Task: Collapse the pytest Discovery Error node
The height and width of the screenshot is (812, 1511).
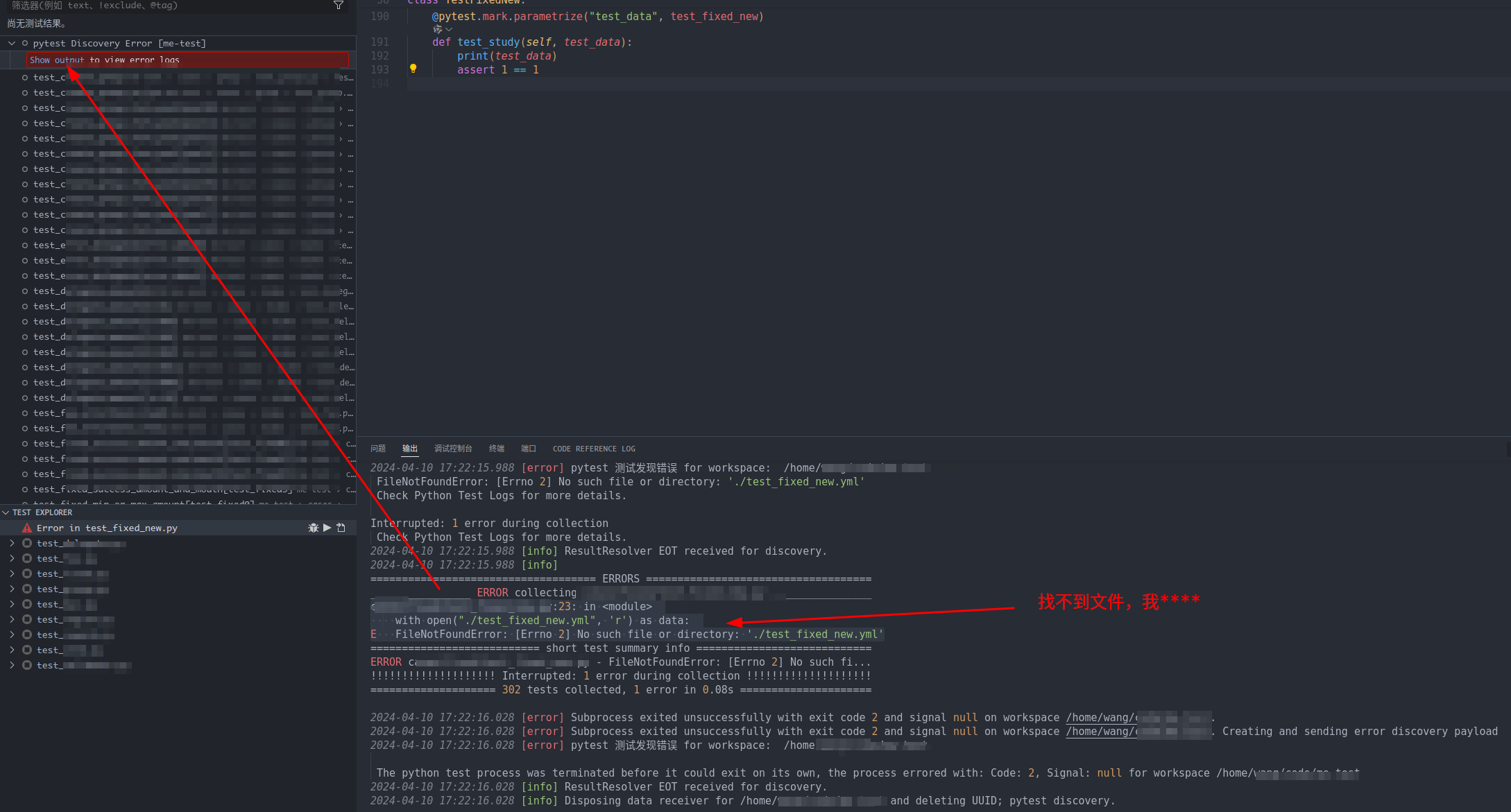Action: pos(12,43)
